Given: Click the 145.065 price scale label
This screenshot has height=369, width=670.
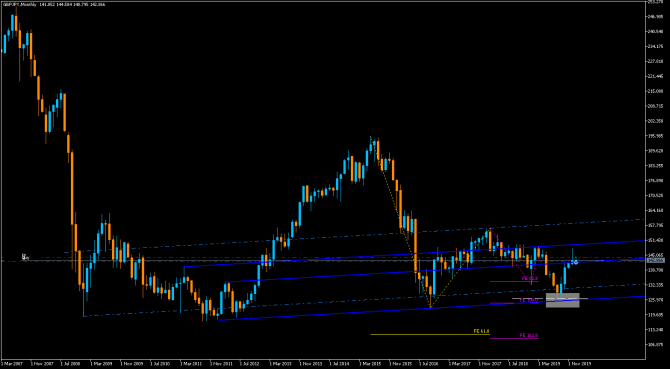Looking at the screenshot, I should click(656, 255).
